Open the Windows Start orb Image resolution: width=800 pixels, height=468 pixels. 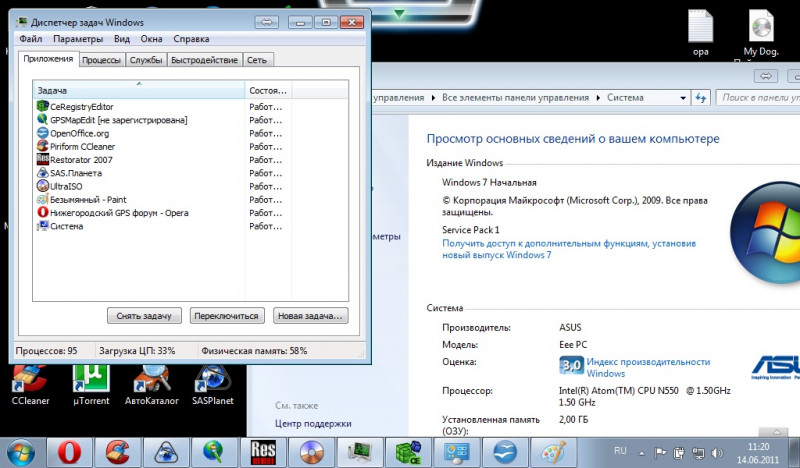(x=20, y=453)
